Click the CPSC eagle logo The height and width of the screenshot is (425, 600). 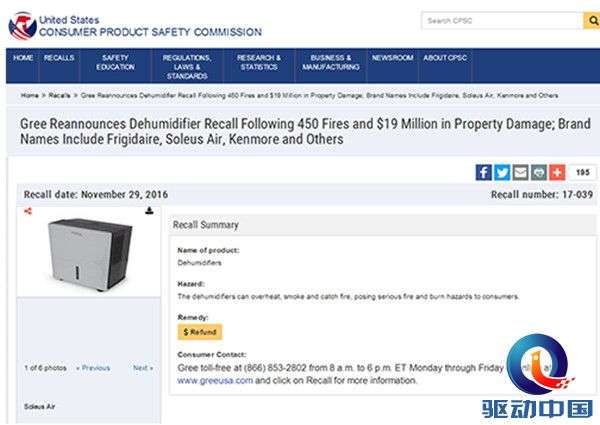point(21,24)
